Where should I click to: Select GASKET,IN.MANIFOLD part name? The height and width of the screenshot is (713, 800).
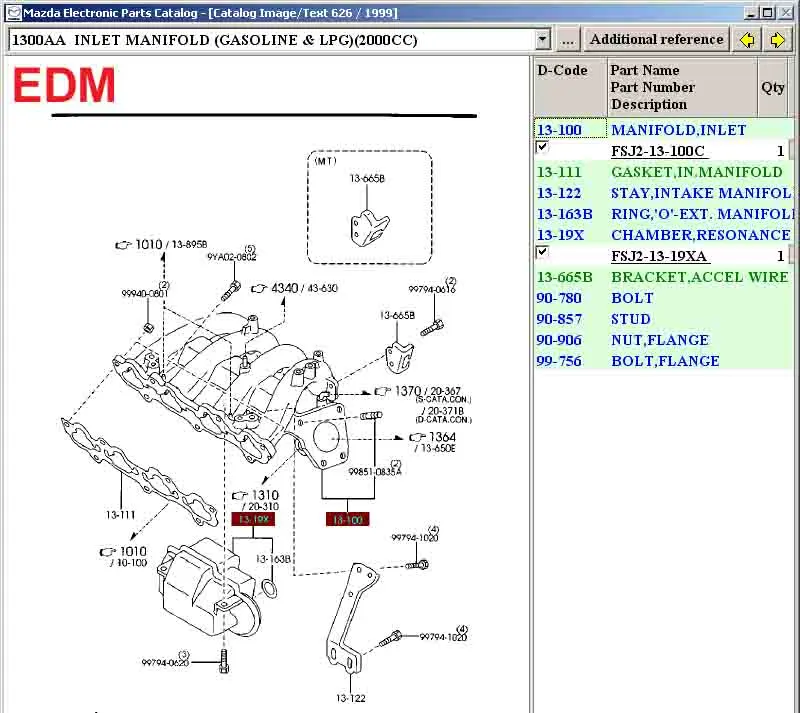pos(696,172)
